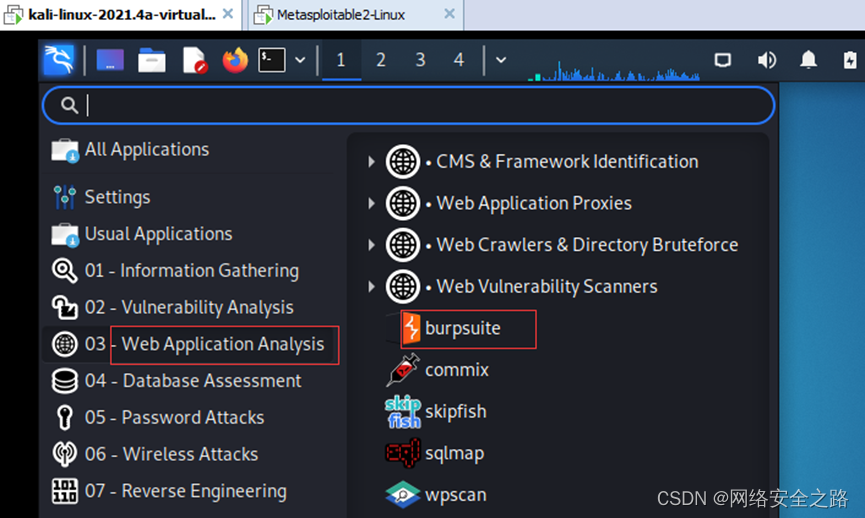
Task: Open the terminal emulator icon
Action: [x=272, y=60]
